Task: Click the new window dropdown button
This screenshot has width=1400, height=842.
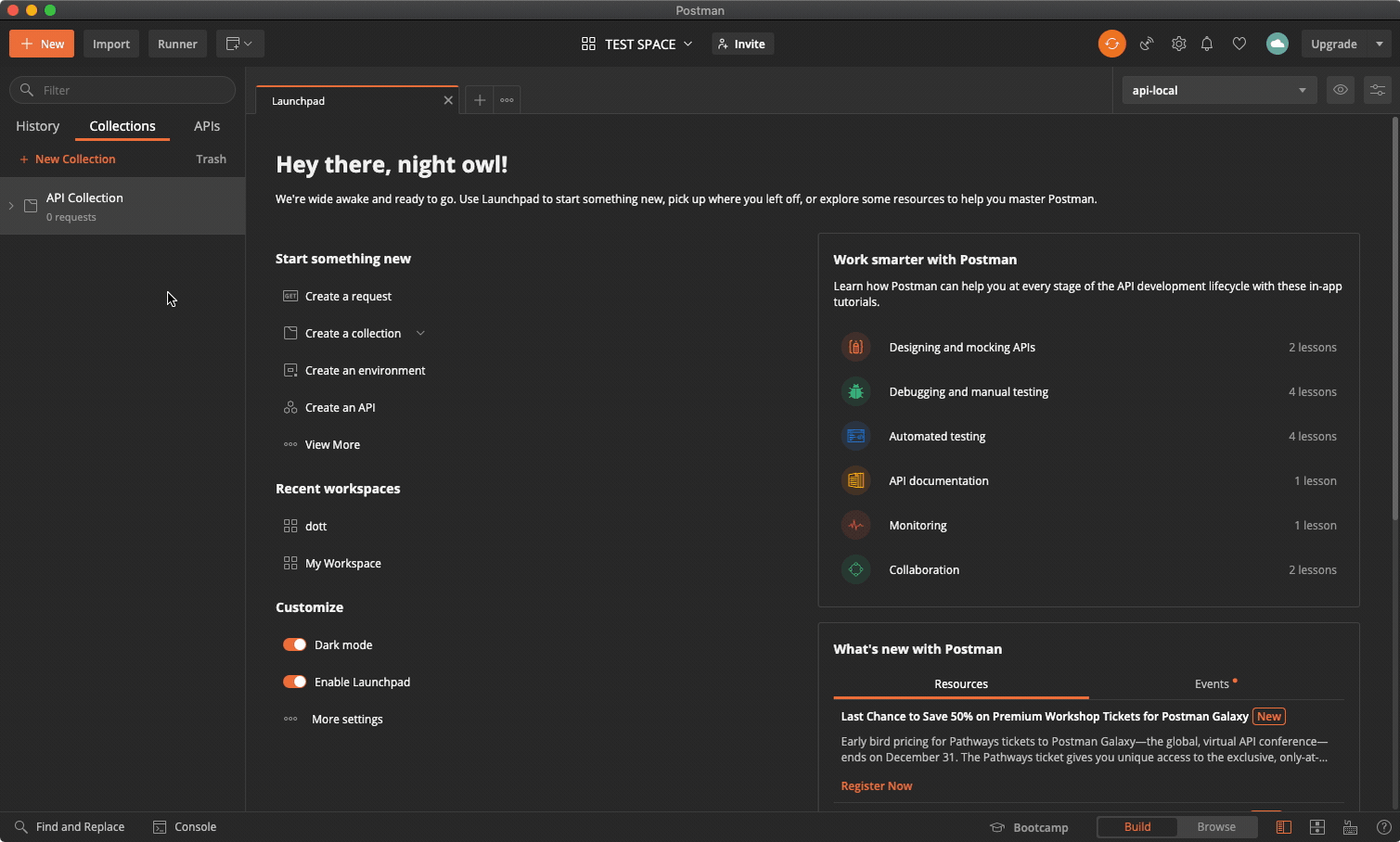Action: [x=240, y=44]
